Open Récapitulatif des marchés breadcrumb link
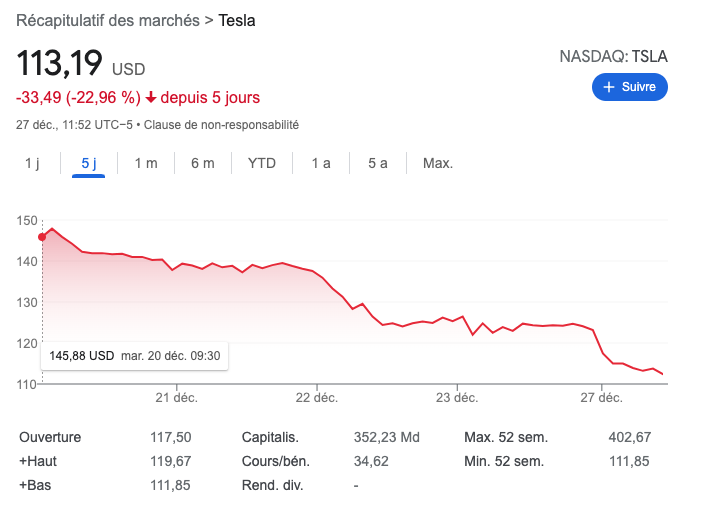The image size is (718, 511). point(108,20)
